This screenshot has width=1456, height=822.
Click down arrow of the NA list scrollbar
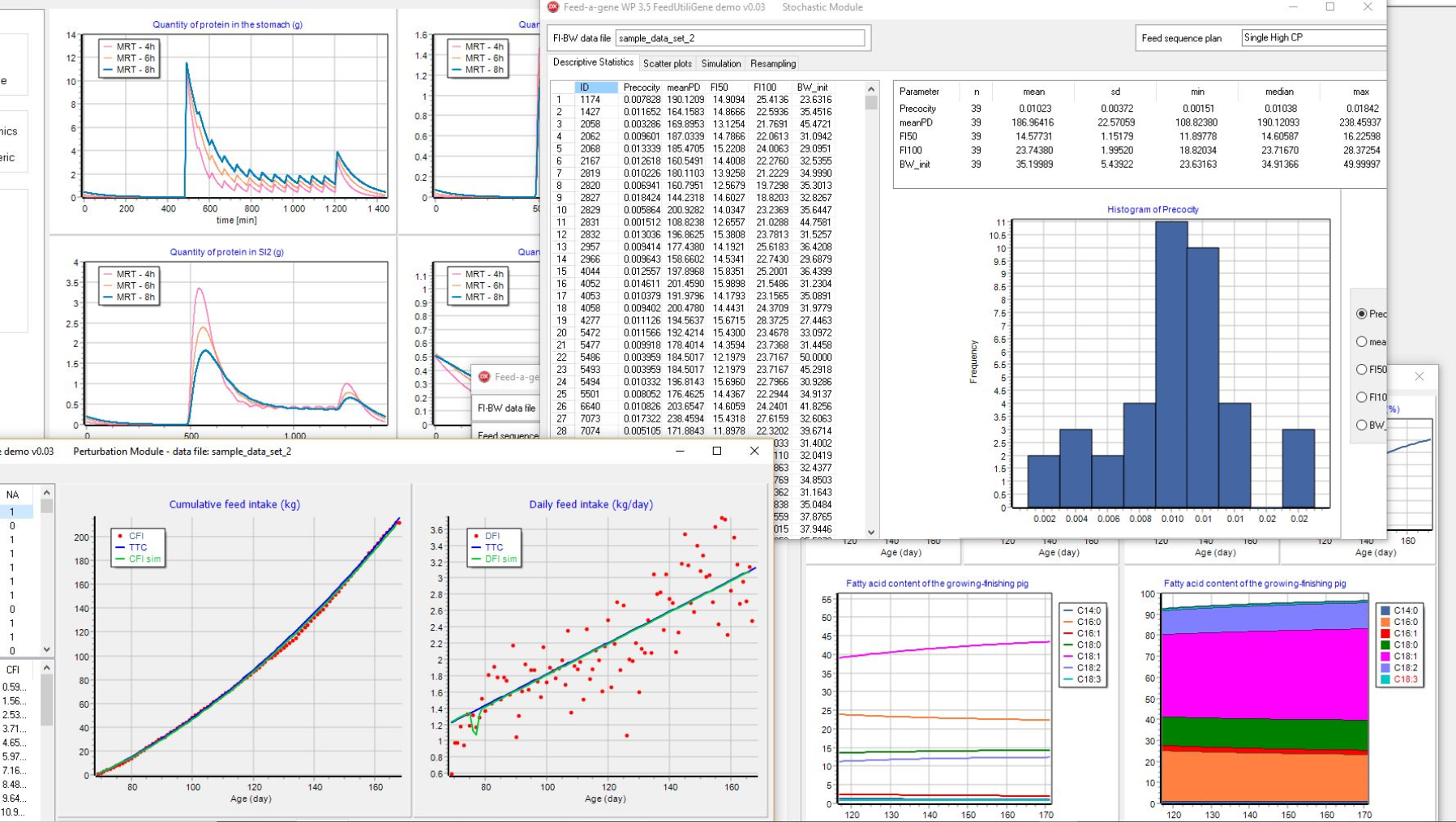click(x=46, y=649)
